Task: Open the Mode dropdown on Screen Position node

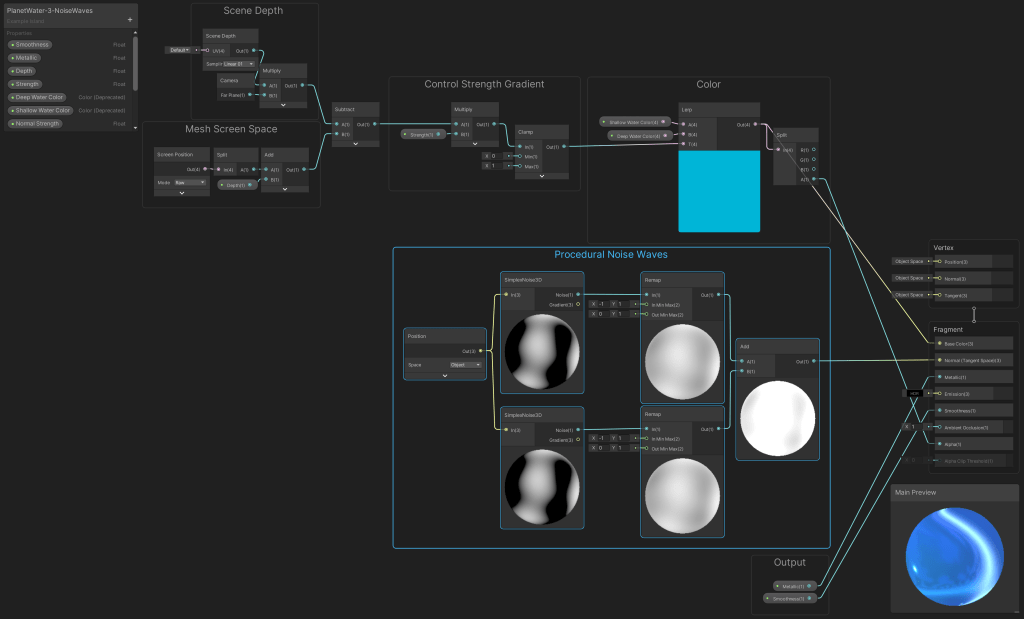Action: [189, 182]
